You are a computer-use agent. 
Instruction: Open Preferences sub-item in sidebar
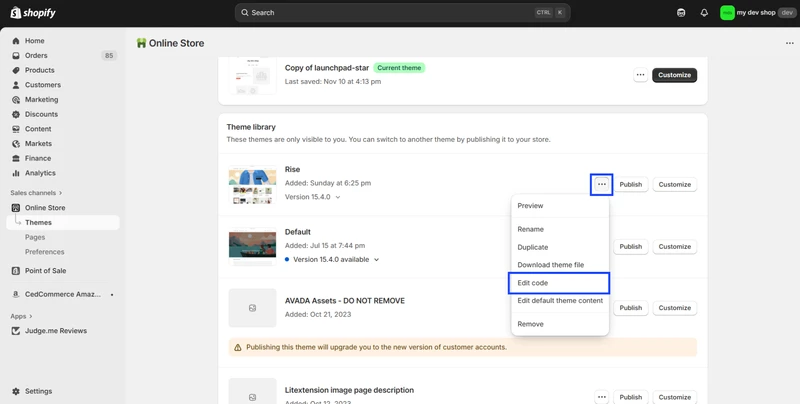(44, 252)
